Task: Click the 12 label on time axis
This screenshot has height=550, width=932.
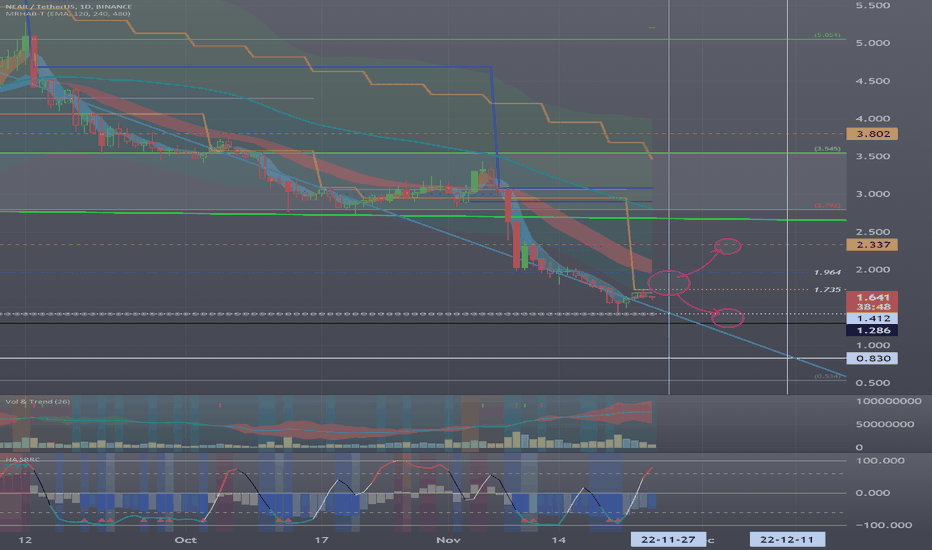Action: click(x=25, y=540)
